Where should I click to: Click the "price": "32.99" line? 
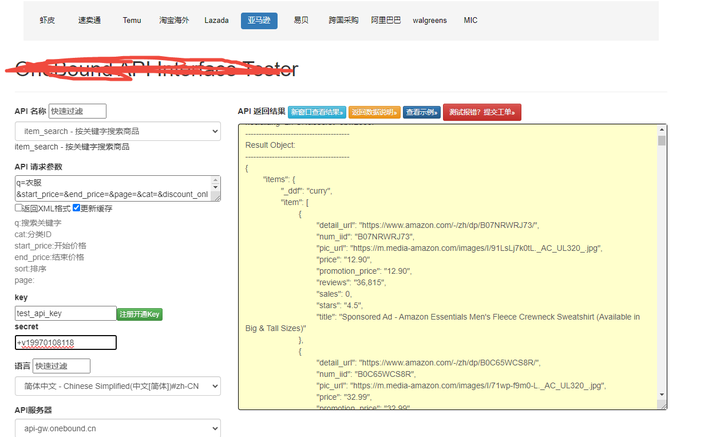pos(344,397)
